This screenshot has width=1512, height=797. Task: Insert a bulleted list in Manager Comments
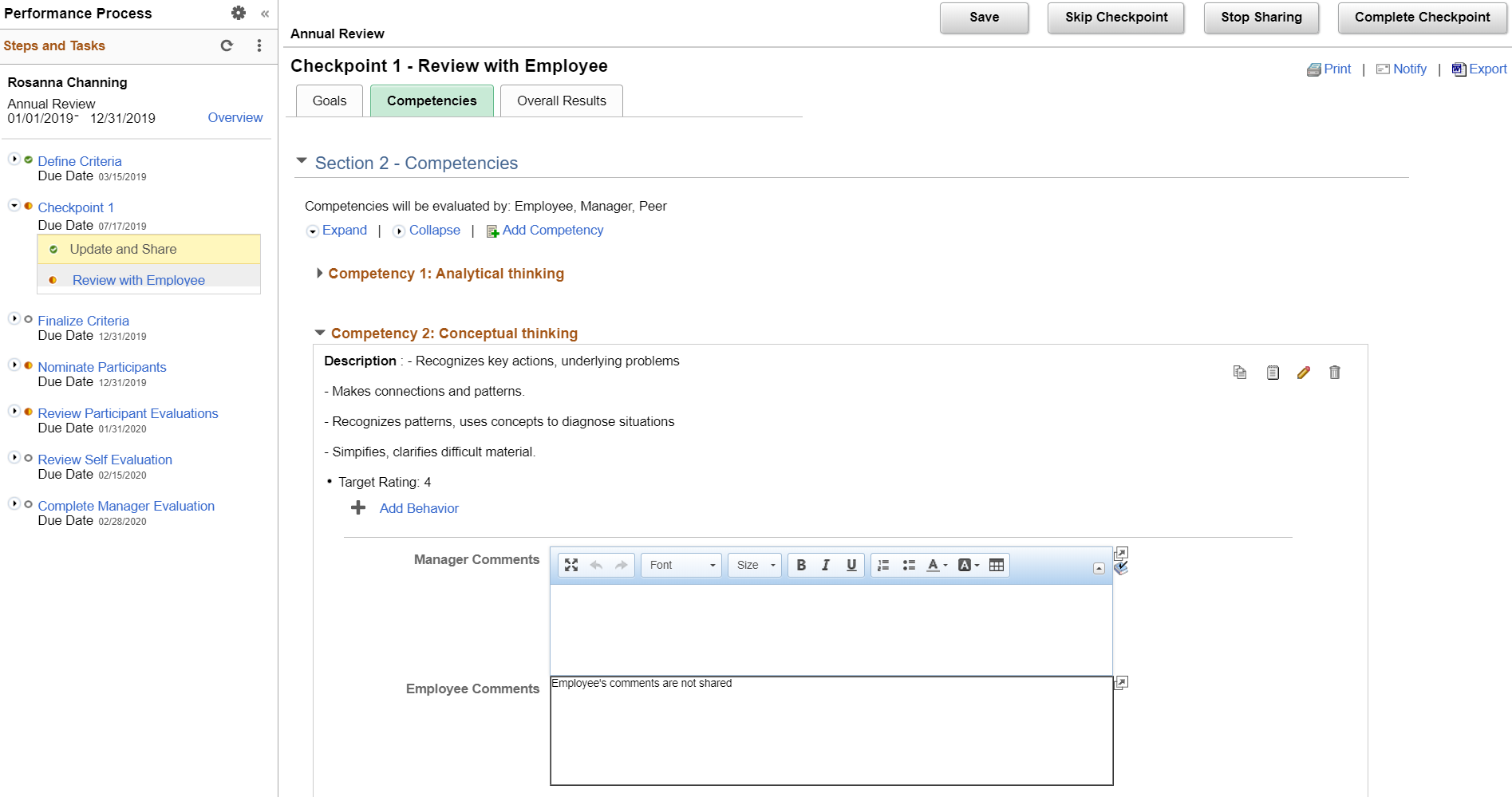click(x=909, y=565)
